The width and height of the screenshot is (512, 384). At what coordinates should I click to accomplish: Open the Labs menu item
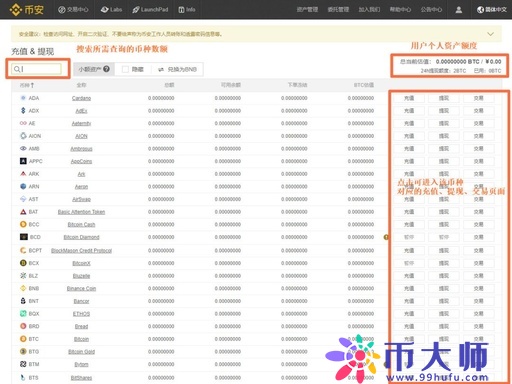pos(111,10)
